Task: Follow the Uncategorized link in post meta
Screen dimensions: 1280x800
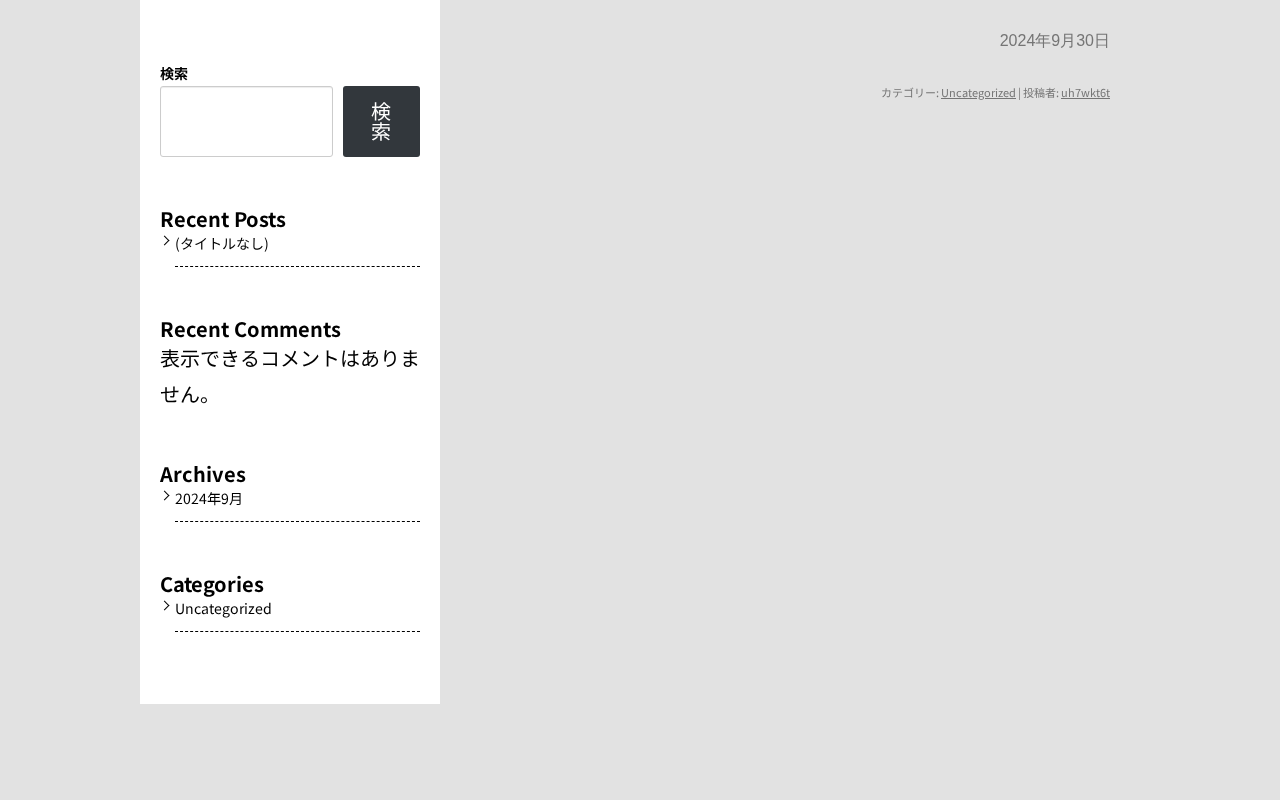Action: point(978,93)
